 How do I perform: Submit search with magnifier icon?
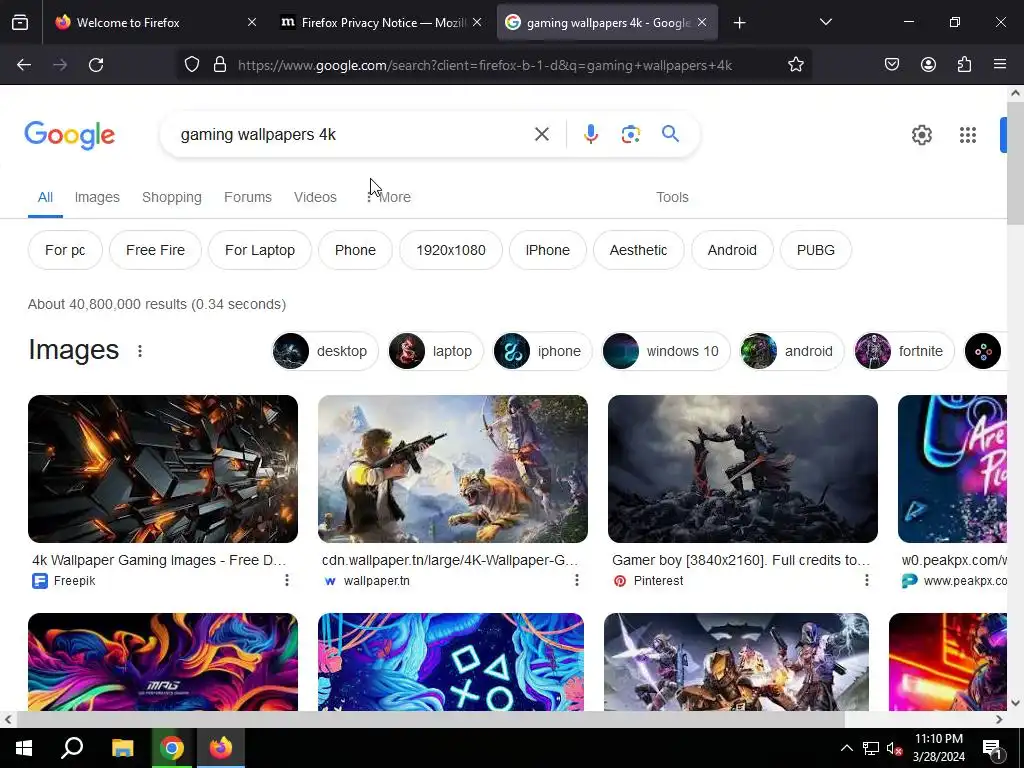pos(670,135)
